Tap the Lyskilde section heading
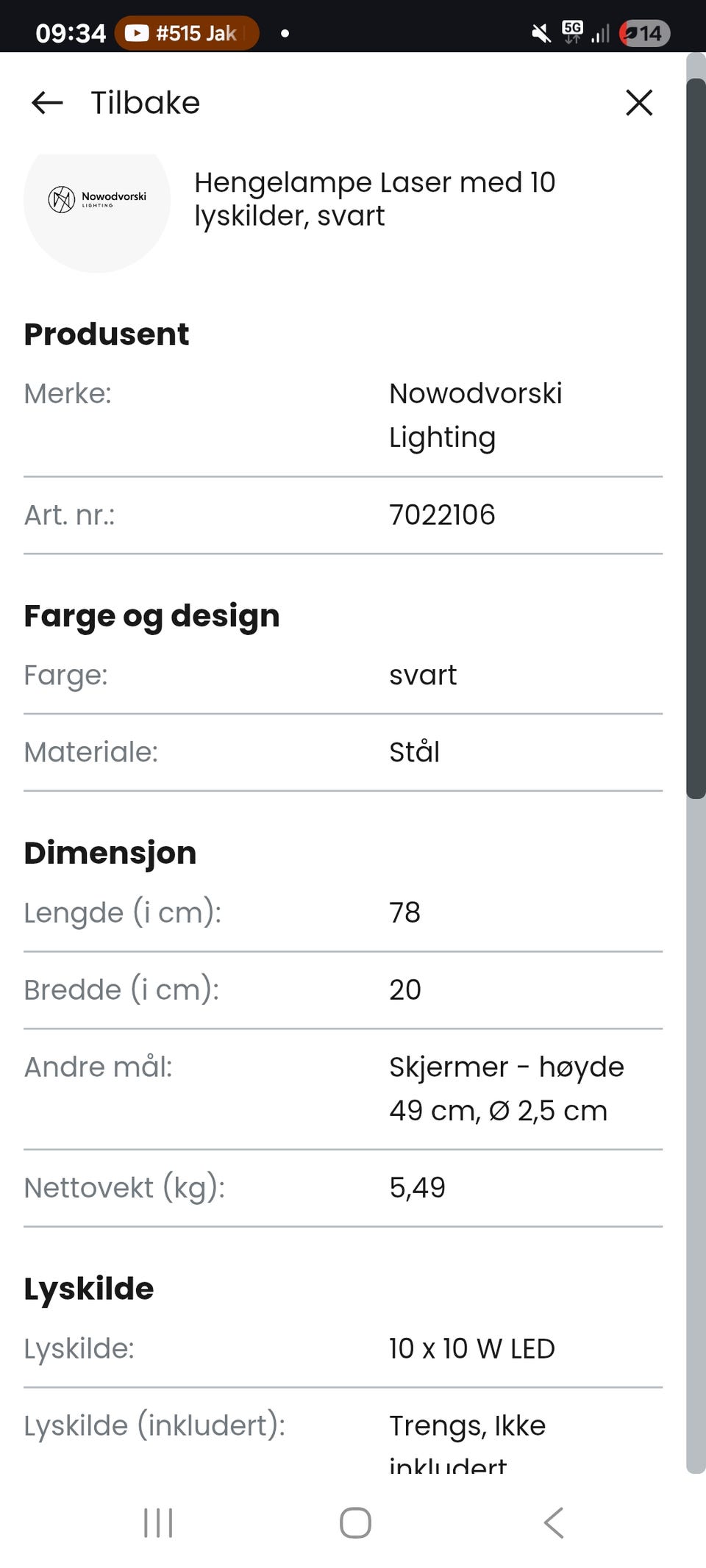 coord(89,1289)
